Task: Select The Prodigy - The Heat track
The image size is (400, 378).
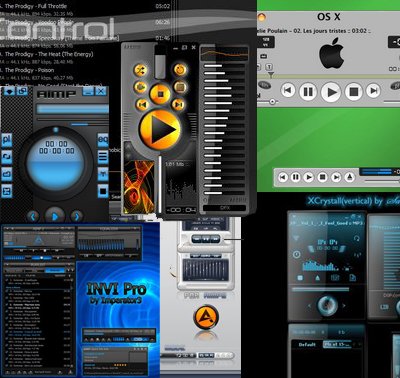Action: [47, 54]
